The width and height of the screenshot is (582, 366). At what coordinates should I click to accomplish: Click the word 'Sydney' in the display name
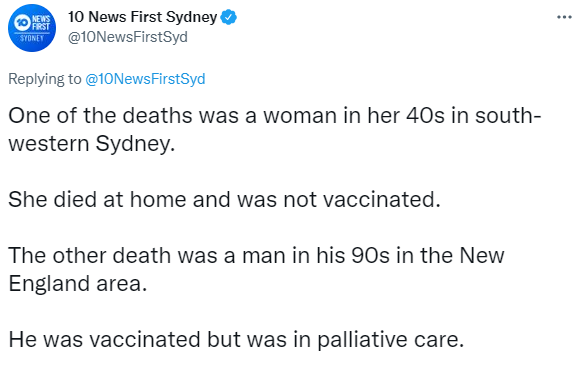[191, 17]
